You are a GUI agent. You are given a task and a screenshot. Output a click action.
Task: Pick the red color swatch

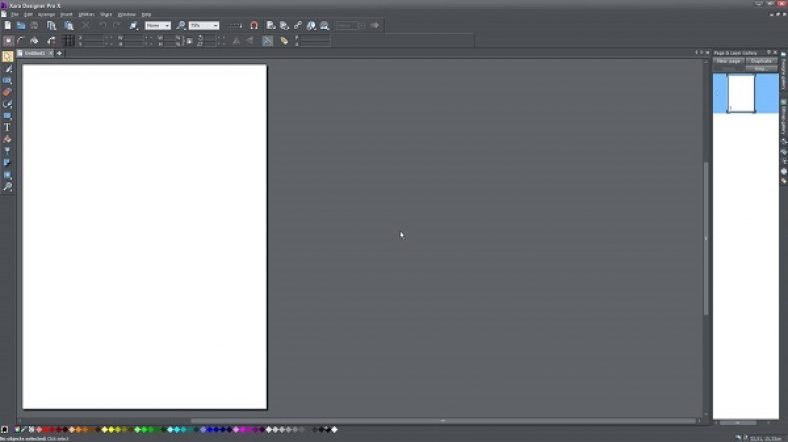46,429
